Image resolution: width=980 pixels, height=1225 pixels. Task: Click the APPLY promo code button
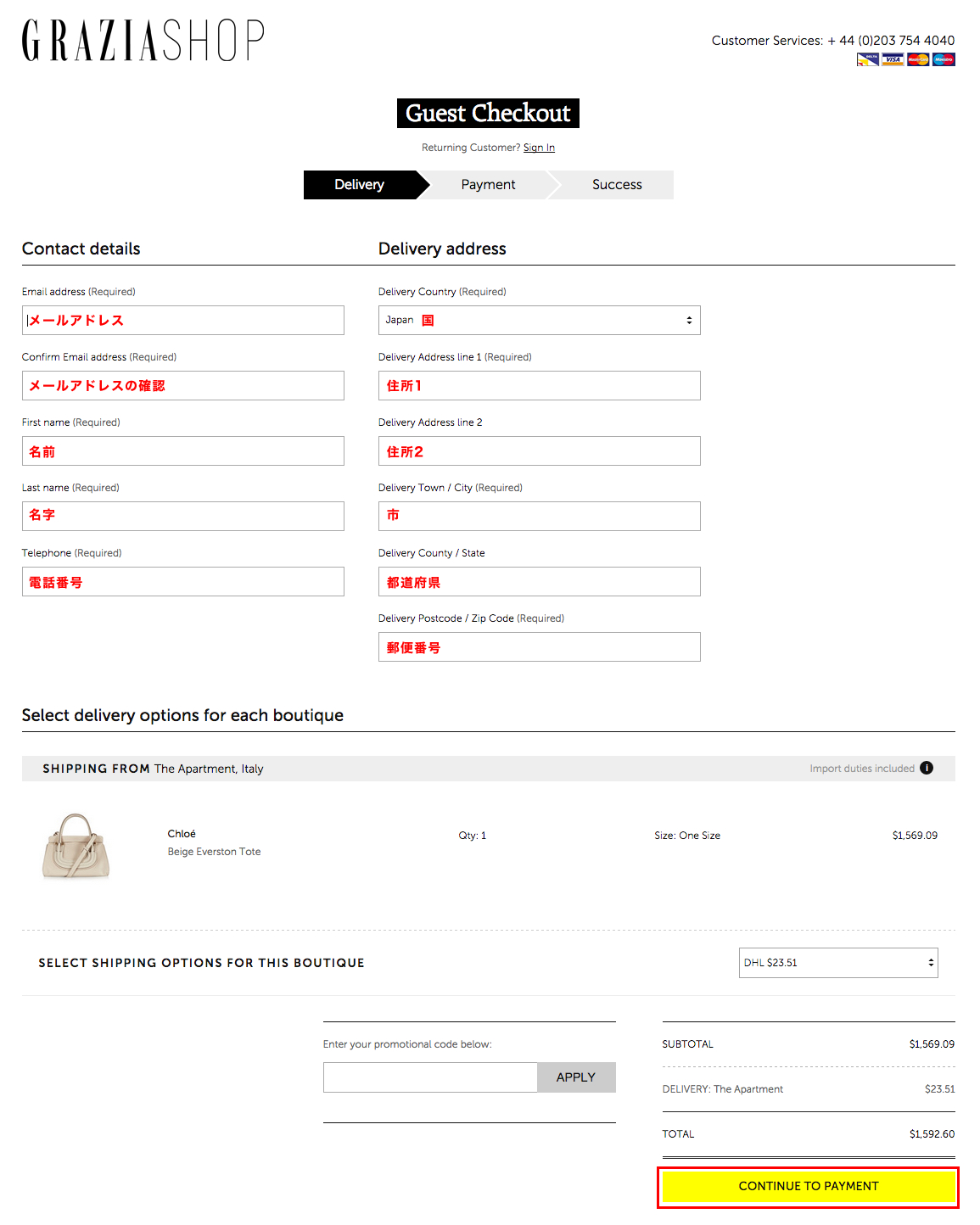pos(576,1077)
